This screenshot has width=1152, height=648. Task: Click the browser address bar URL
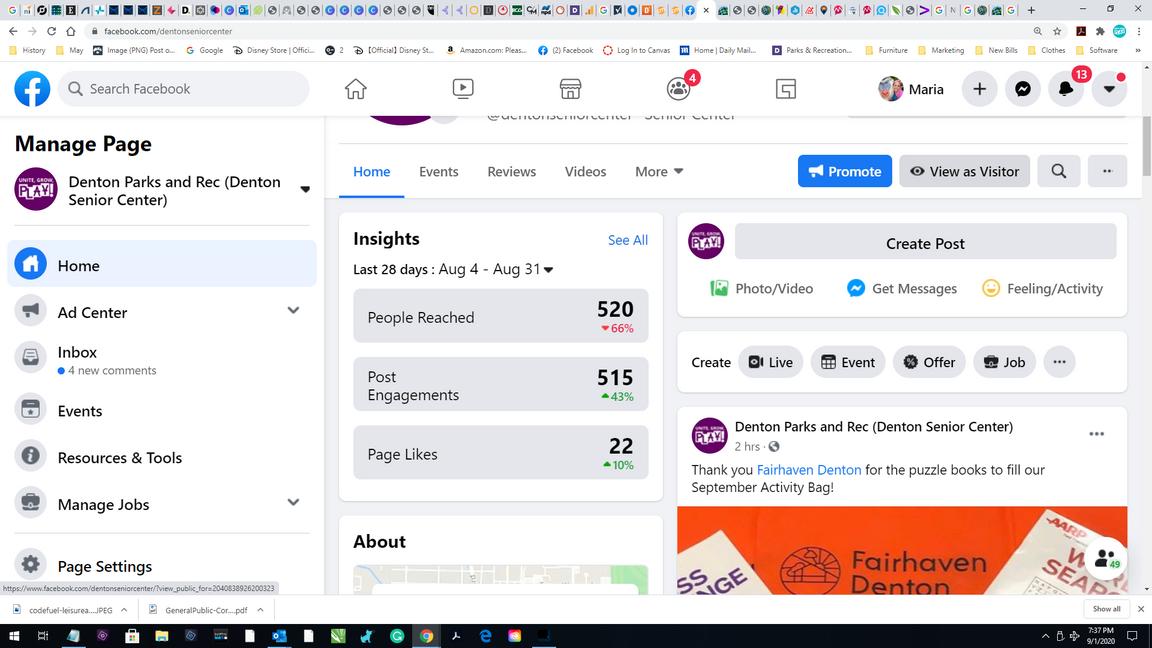[x=168, y=31]
